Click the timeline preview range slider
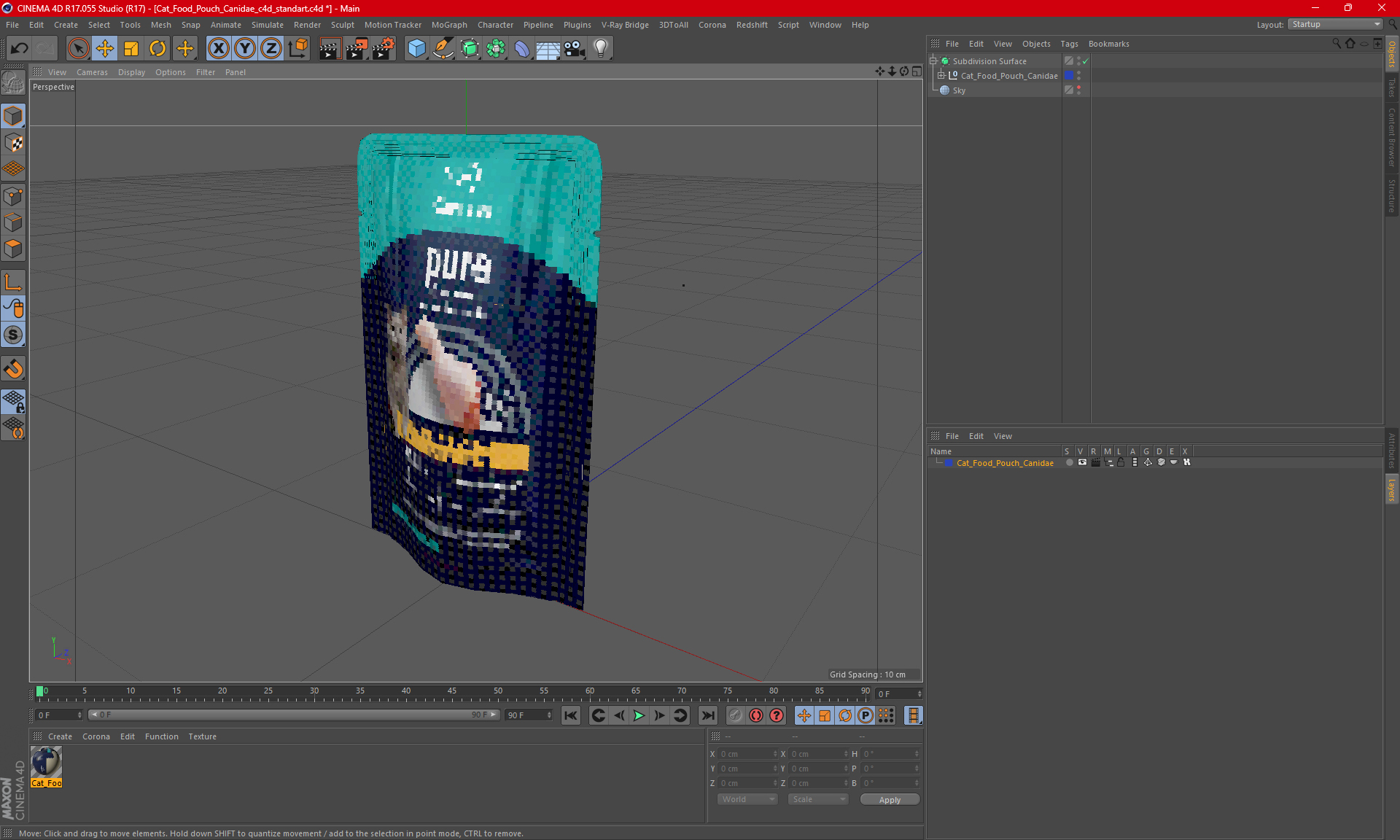The height and width of the screenshot is (840, 1400). tap(294, 715)
